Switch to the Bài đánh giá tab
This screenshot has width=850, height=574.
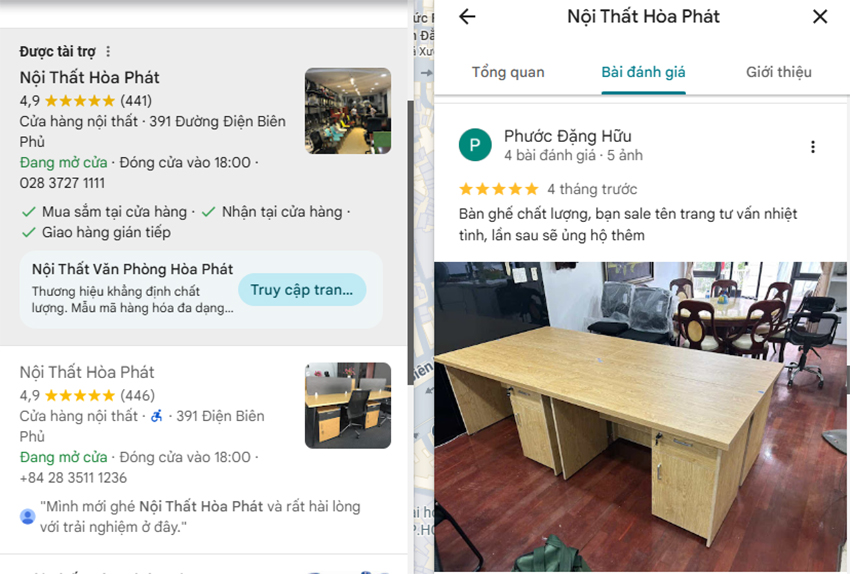pos(643,72)
